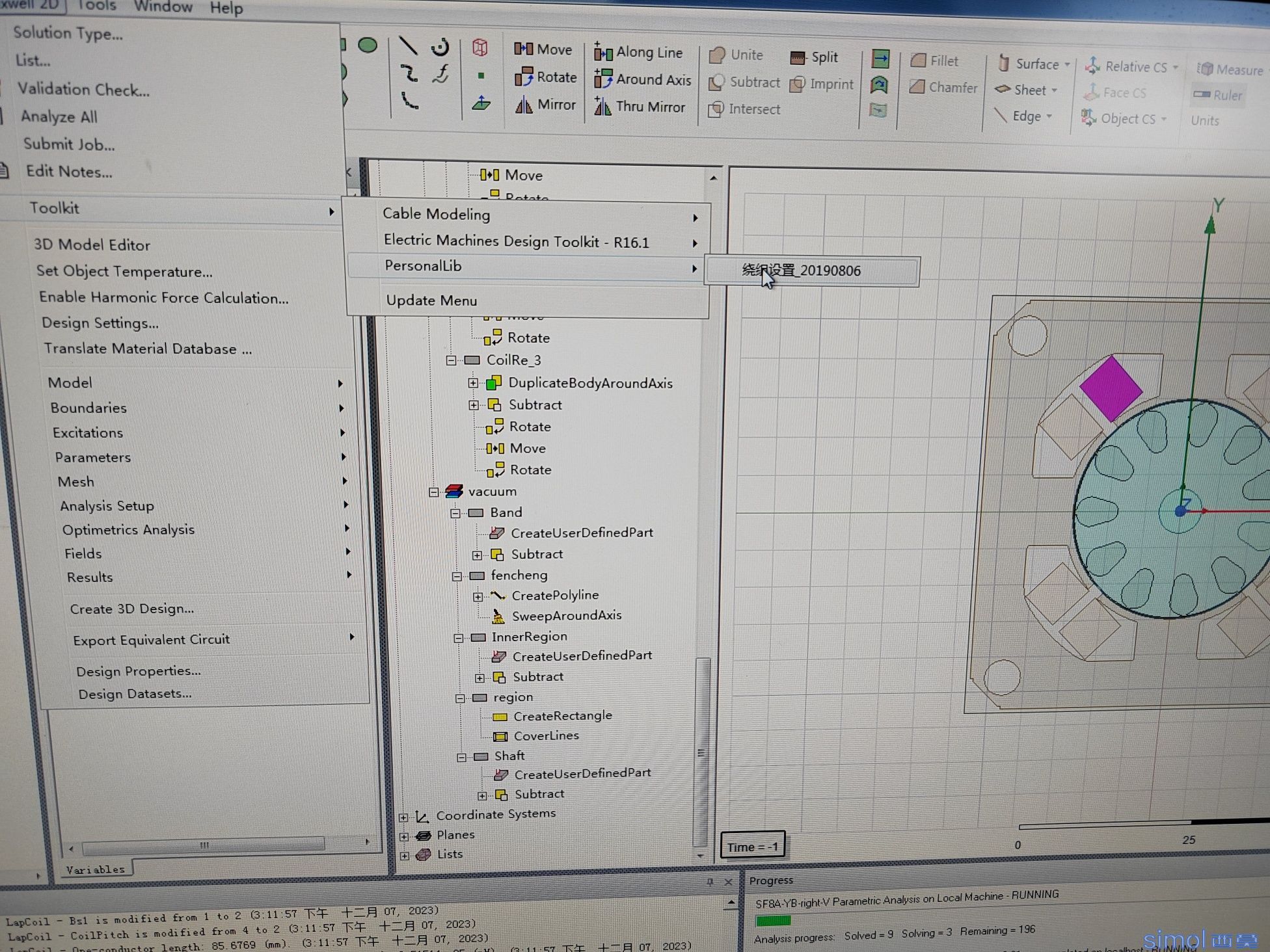Expand the DuplicateBodyAroundAxis node

click(x=473, y=383)
